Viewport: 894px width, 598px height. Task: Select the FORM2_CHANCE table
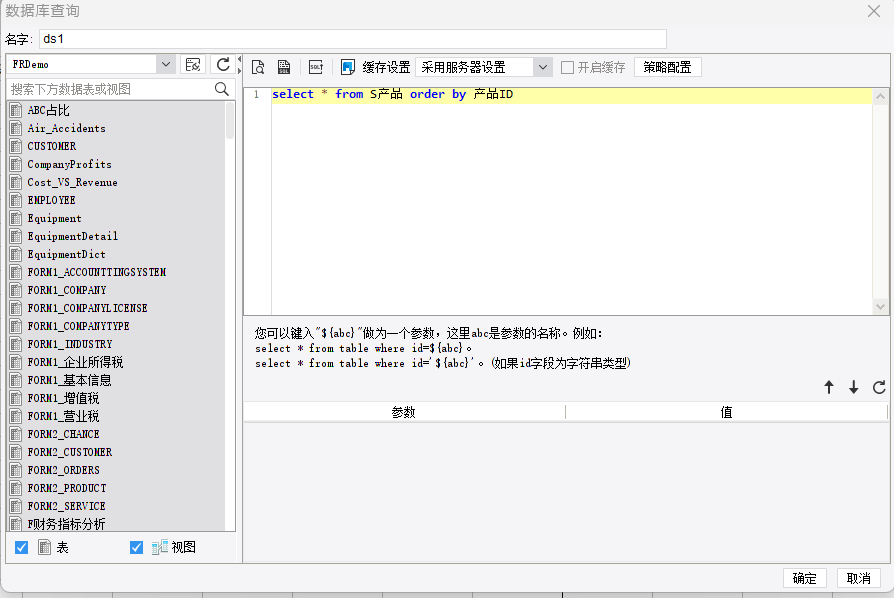coord(63,434)
